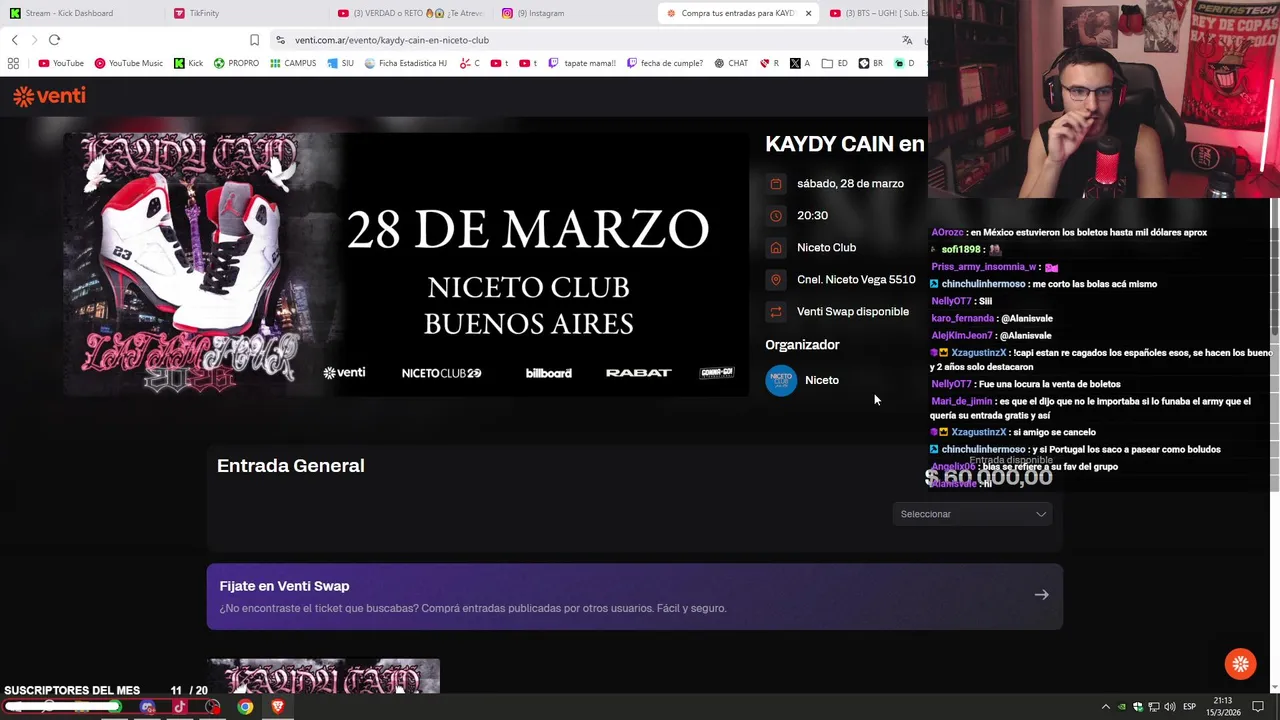The image size is (1280, 720).
Task: Click the Fijate en Venti Swap banner
Action: click(x=635, y=596)
